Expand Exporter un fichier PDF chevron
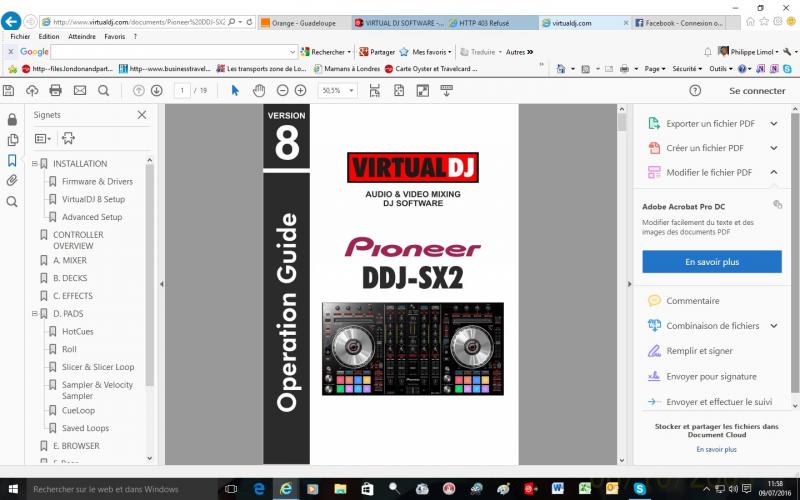800x500 pixels. [774, 124]
